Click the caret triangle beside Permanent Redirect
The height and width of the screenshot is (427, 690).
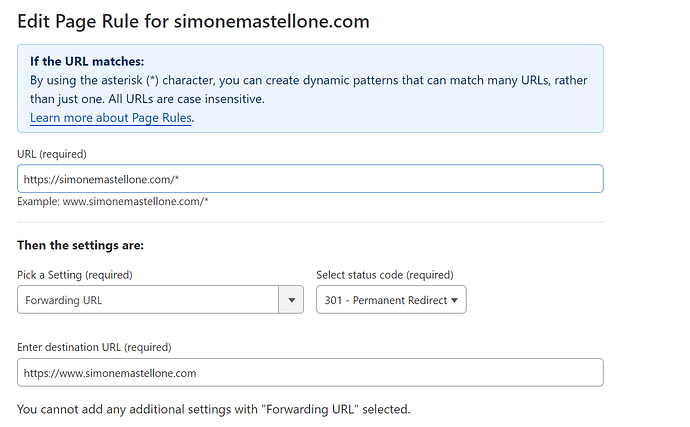point(455,300)
